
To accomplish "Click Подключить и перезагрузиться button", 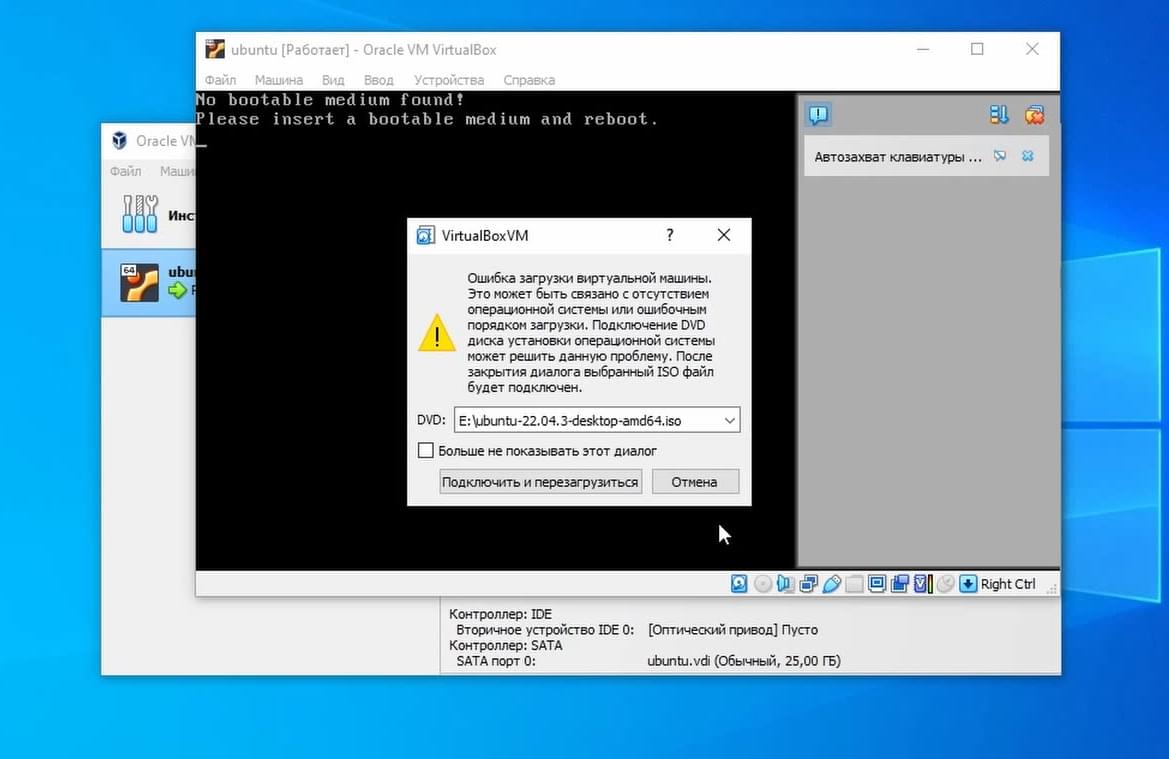I will 541,482.
